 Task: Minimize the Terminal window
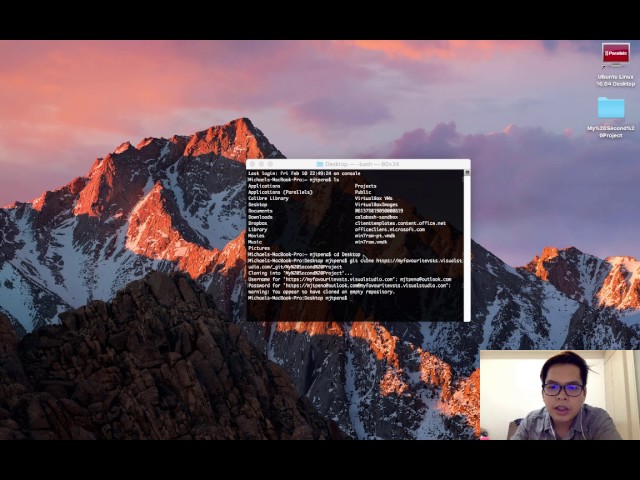(x=261, y=164)
